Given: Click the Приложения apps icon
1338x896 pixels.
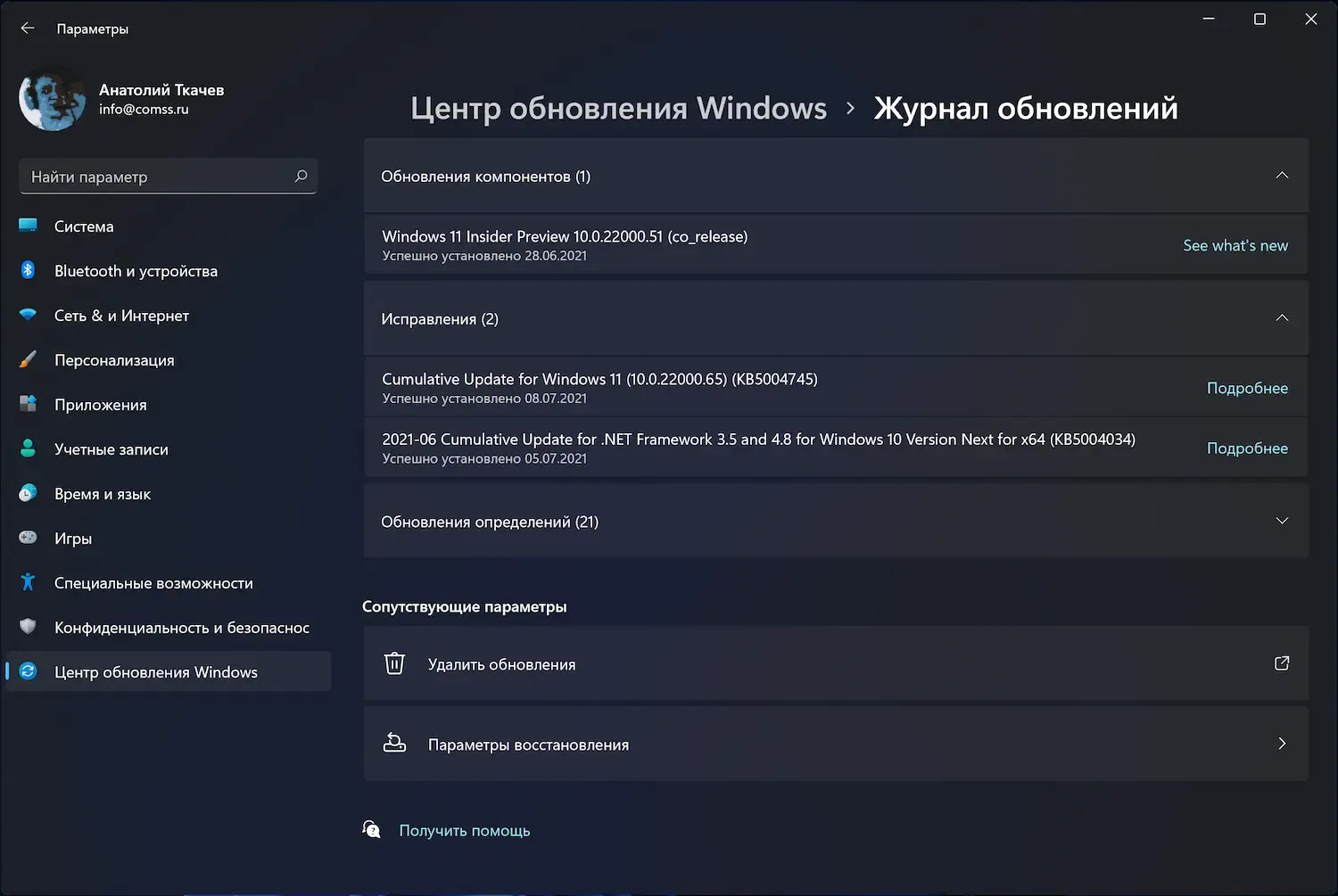Looking at the screenshot, I should [28, 404].
